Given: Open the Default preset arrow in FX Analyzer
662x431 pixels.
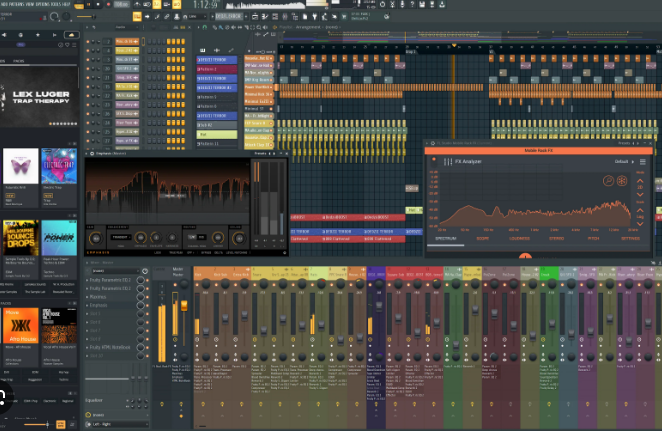Looking at the screenshot, I should pos(632,162).
